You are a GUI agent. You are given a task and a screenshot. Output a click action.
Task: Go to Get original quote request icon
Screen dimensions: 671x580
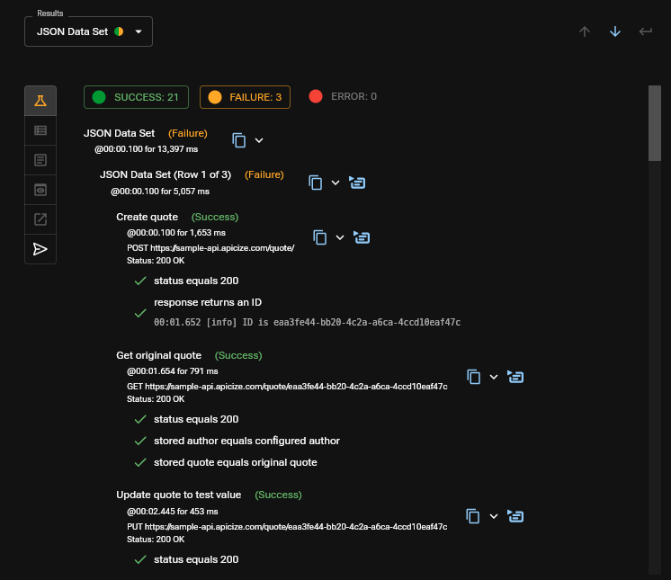click(516, 376)
